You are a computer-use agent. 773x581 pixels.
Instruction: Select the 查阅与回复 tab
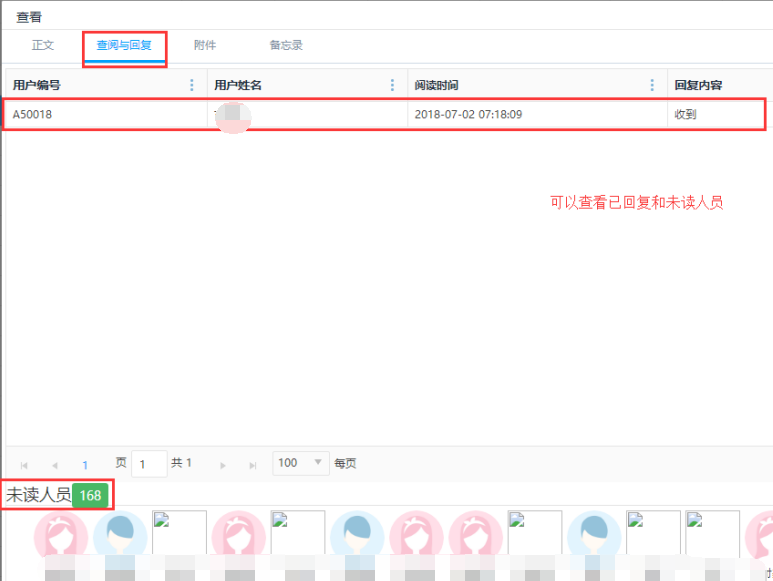coord(124,46)
